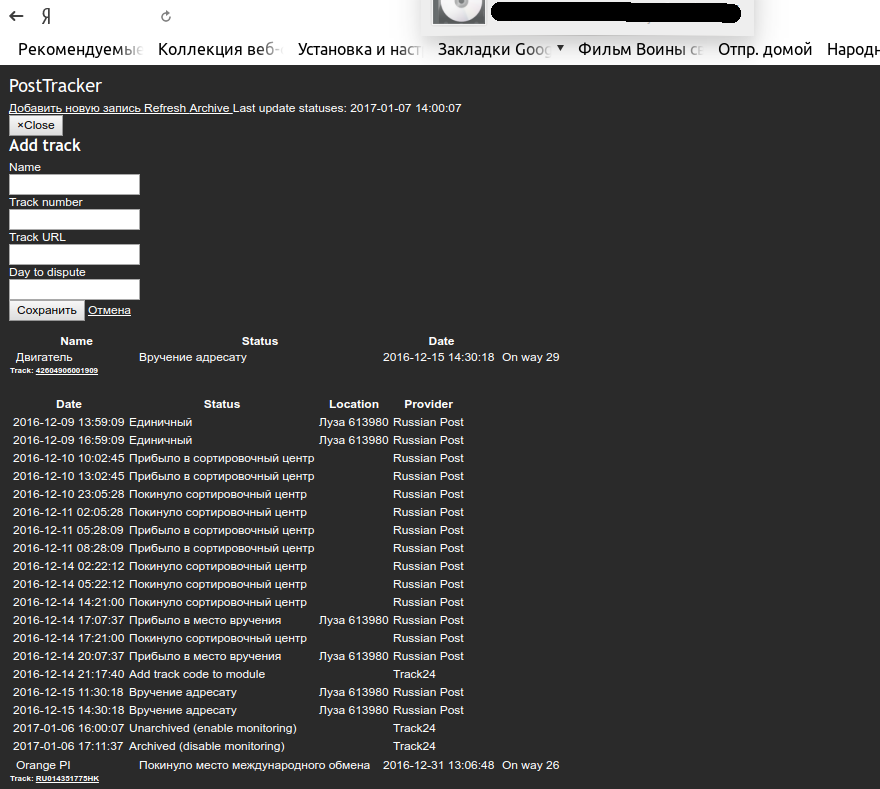Expand the Закладки Goog dropdown arrow
880x789 pixels.
coord(560,48)
